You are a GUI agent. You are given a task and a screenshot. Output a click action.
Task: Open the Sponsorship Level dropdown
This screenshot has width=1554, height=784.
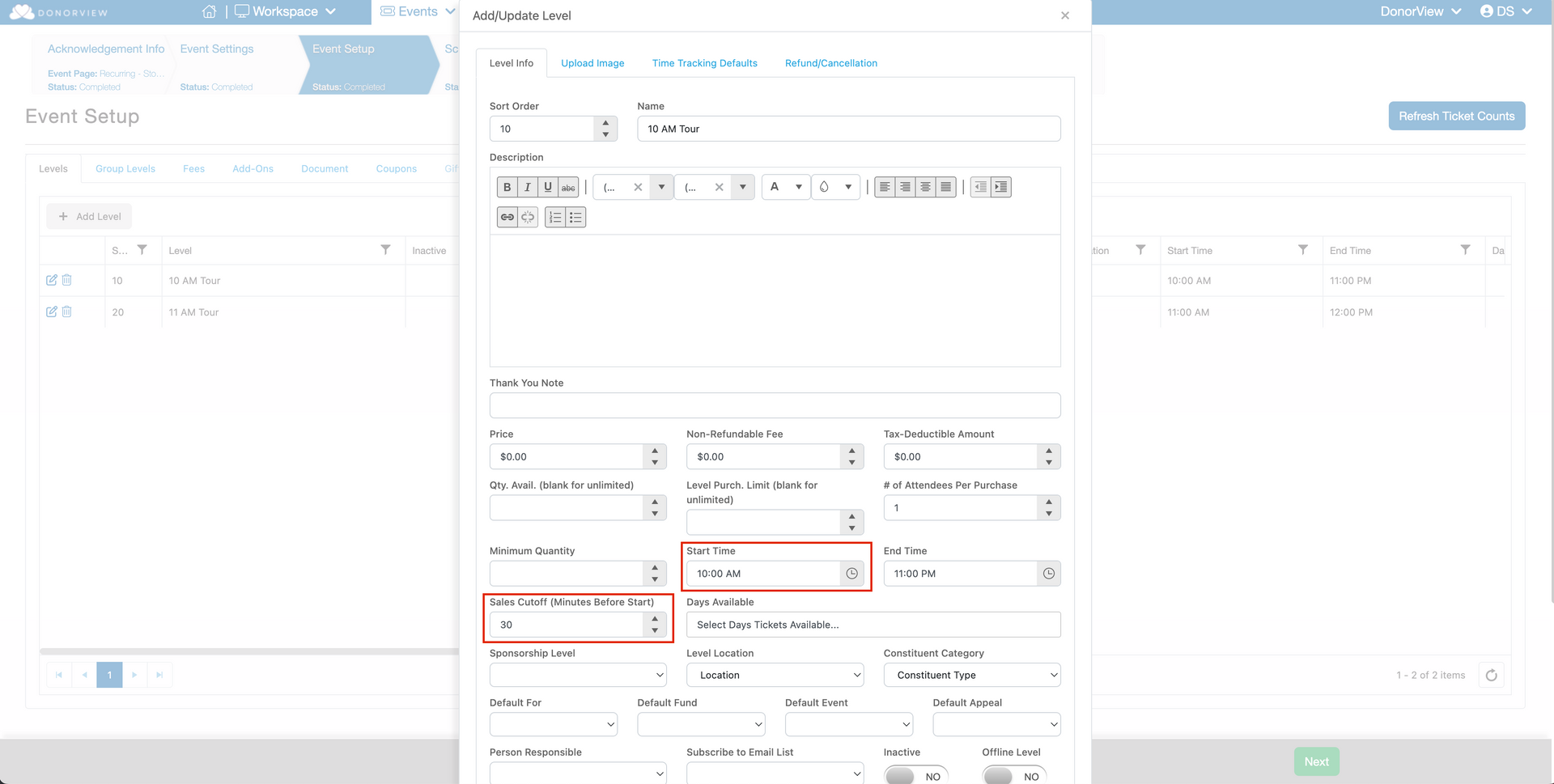pyautogui.click(x=578, y=675)
